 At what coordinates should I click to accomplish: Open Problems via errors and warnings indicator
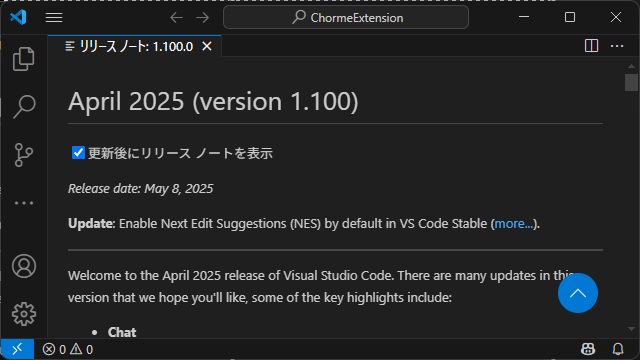[x=68, y=349]
